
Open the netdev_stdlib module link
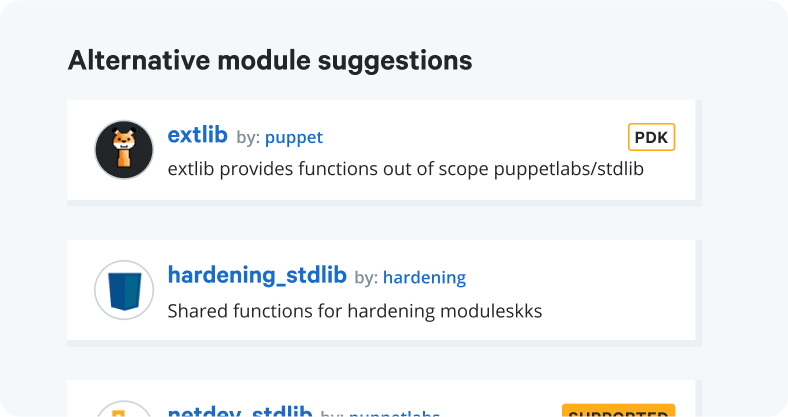click(240, 412)
